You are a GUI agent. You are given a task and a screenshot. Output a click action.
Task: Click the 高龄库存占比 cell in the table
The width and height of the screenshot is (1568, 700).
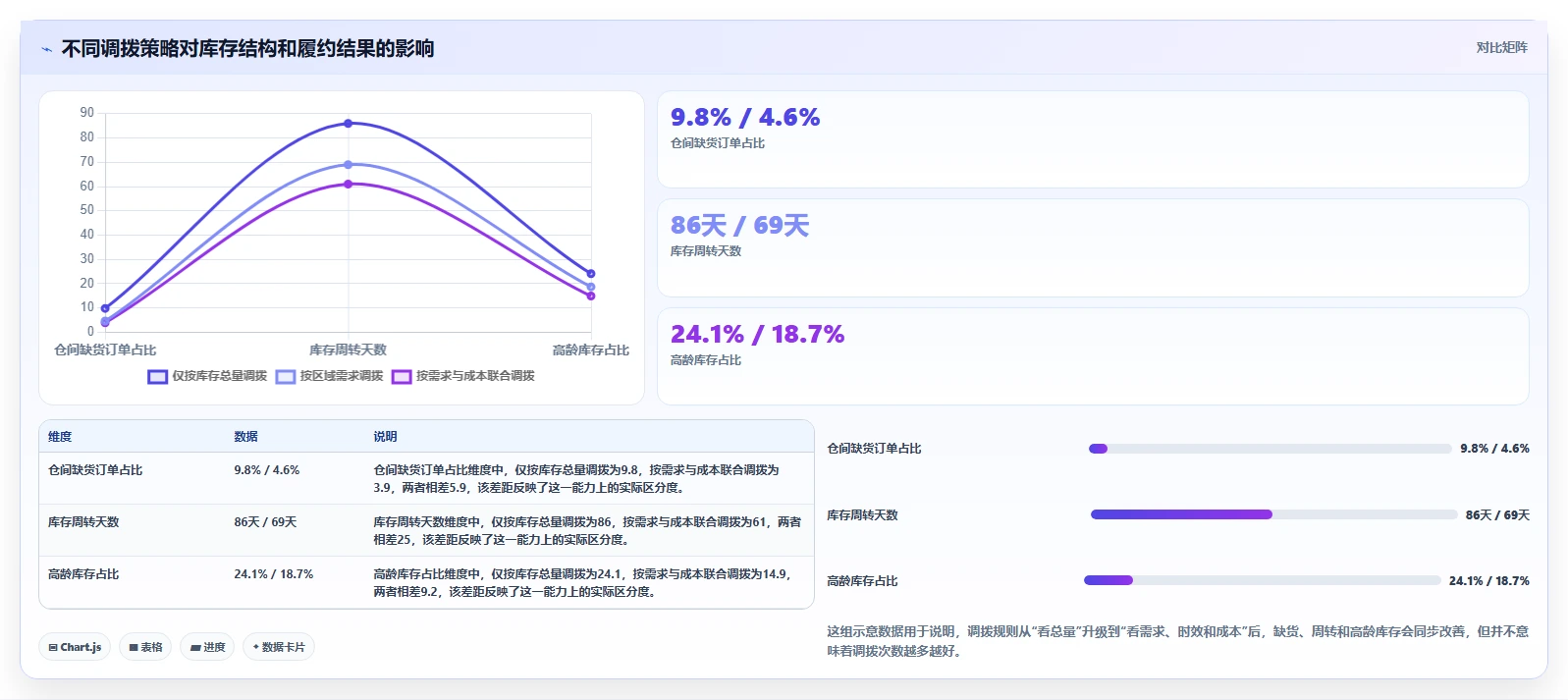(83, 574)
